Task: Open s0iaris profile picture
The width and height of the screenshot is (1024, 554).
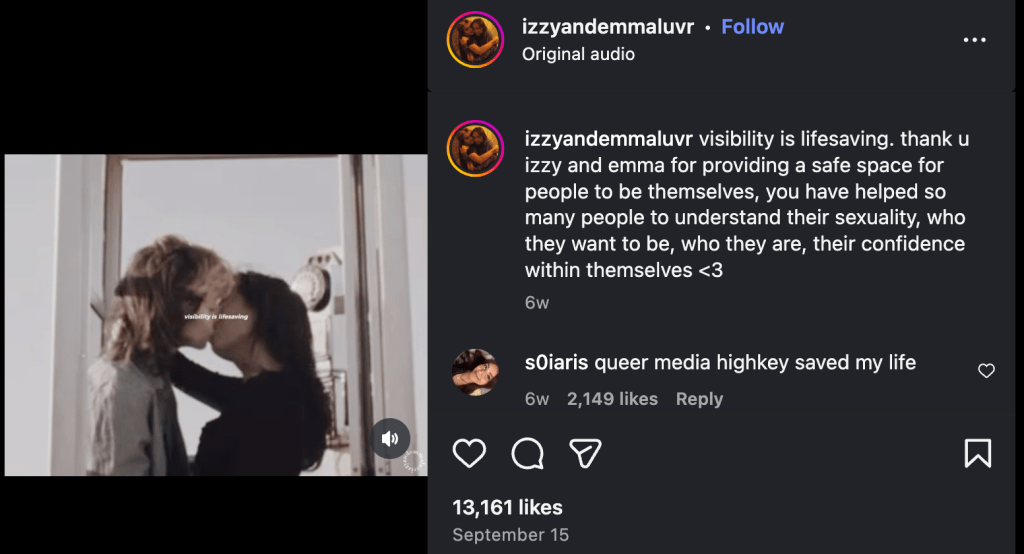Action: [475, 372]
